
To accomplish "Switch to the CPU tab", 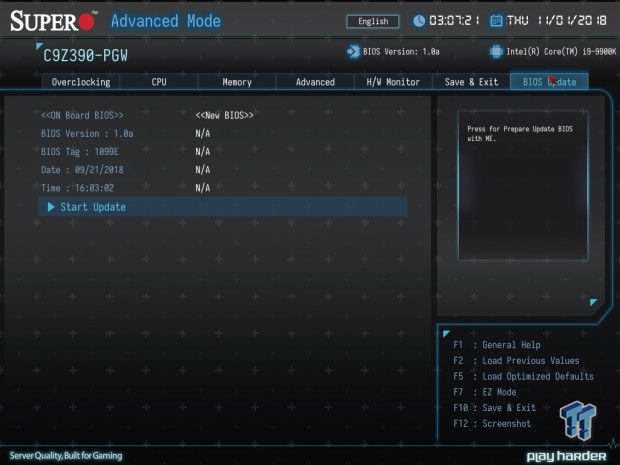I will coord(159,82).
